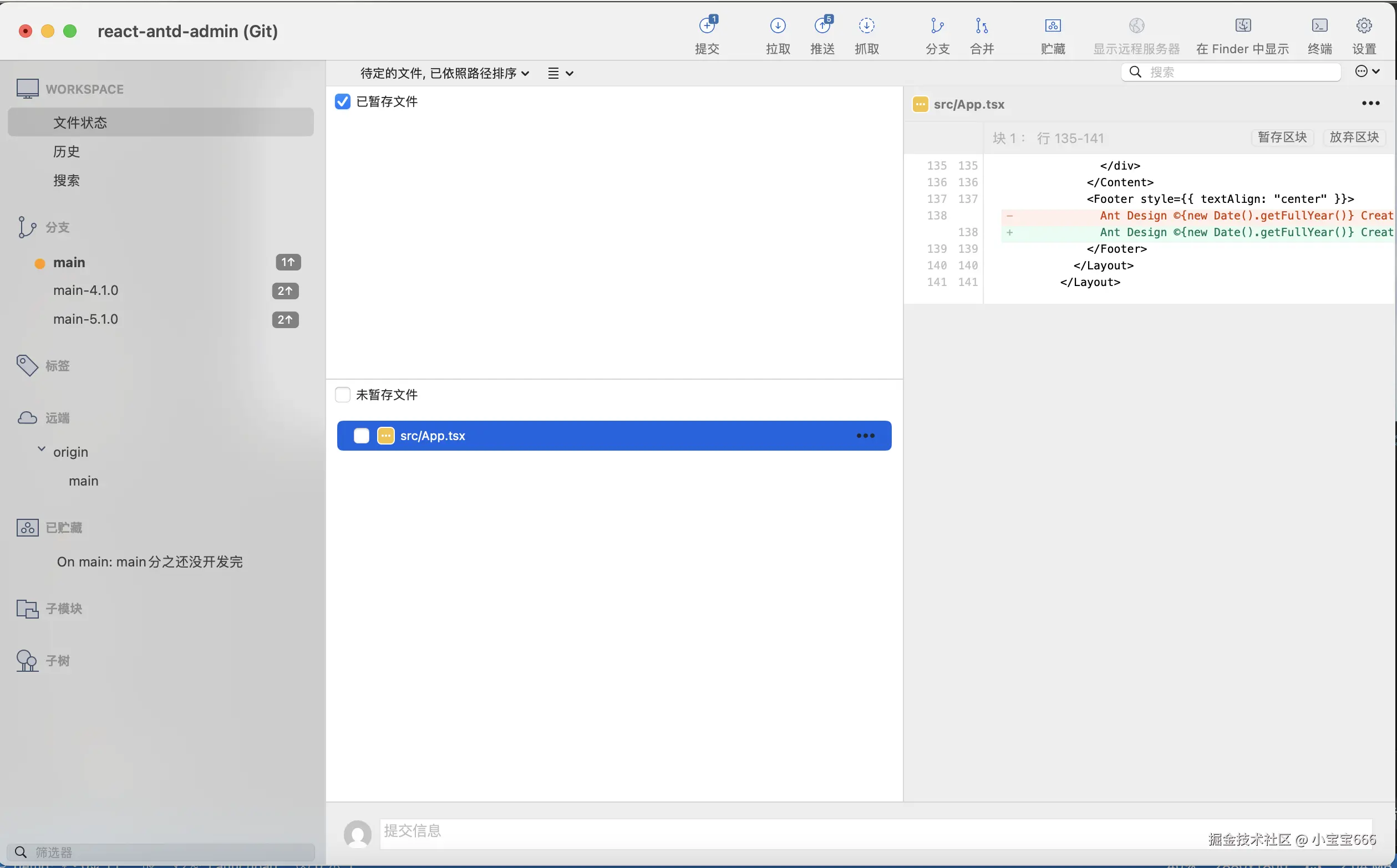Click the 推送 (Push) toolbar icon
This screenshot has height=868, width=1397.
pos(822,27)
